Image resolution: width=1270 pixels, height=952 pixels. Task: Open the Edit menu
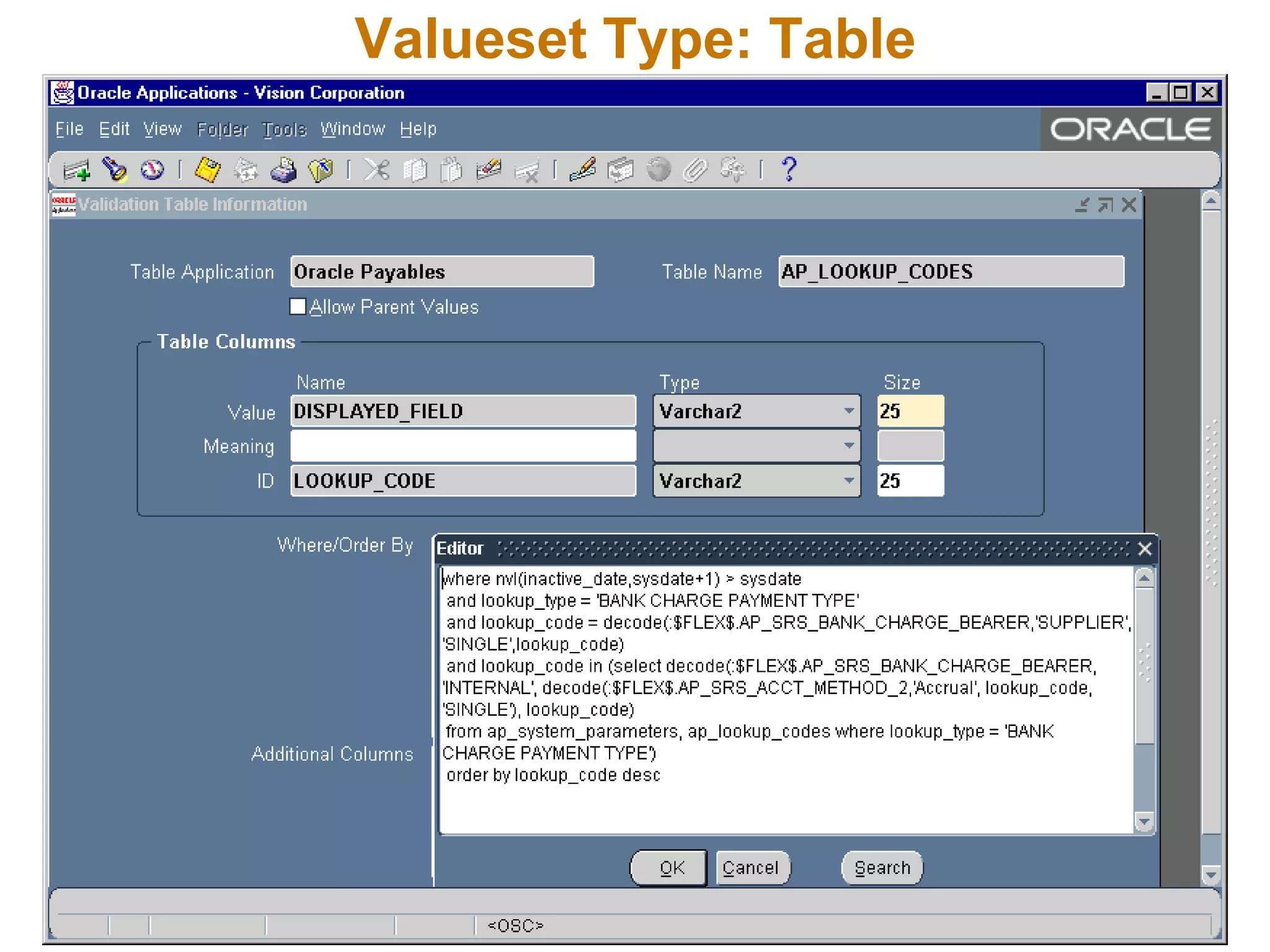click(x=114, y=129)
